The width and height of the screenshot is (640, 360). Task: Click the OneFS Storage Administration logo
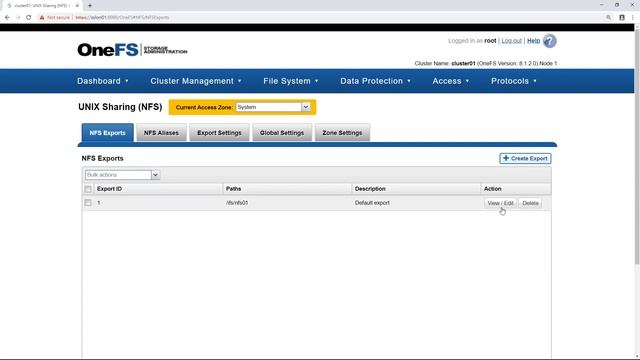pyautogui.click(x=132, y=50)
